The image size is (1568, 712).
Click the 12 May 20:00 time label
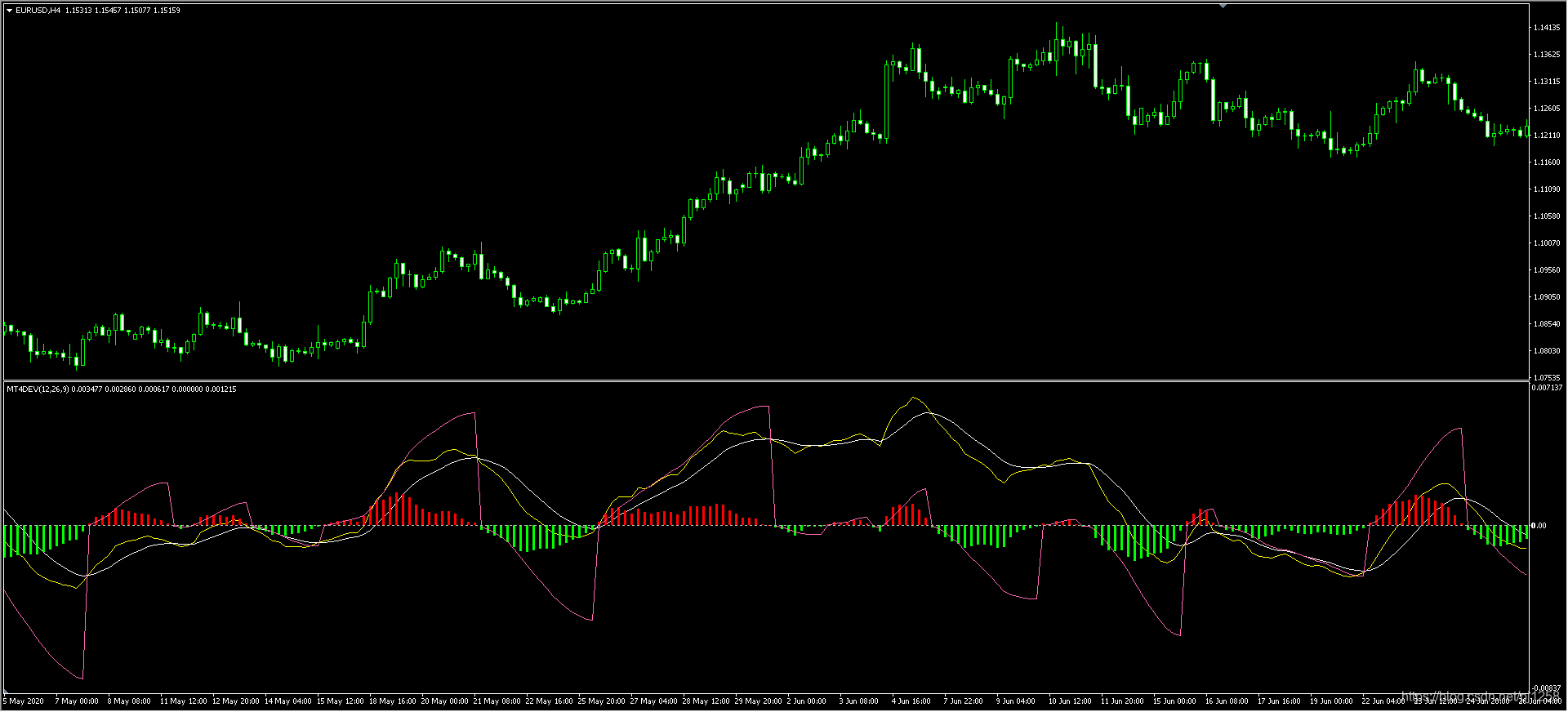point(235,701)
